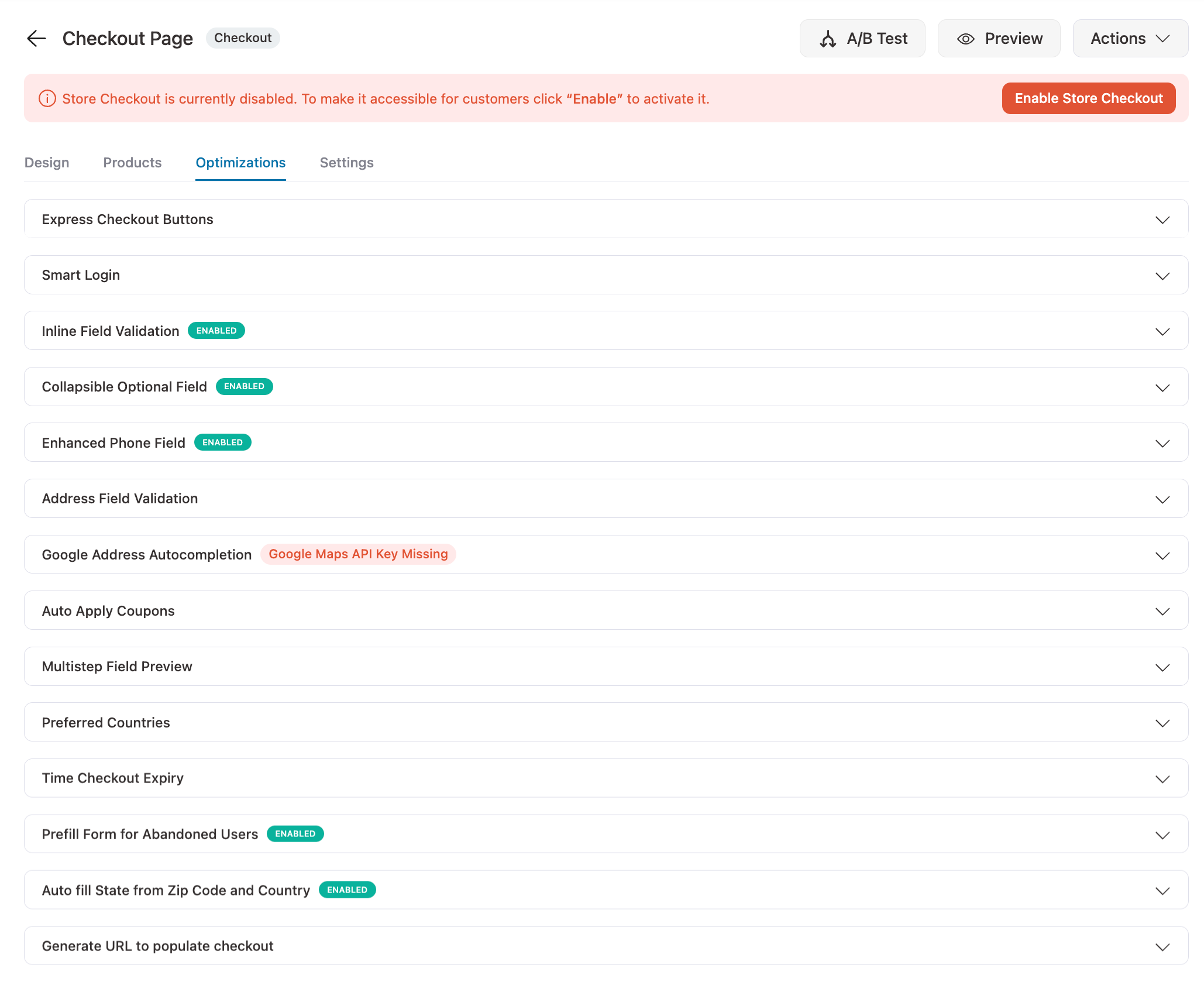Click Enable Store Checkout button

[1088, 98]
